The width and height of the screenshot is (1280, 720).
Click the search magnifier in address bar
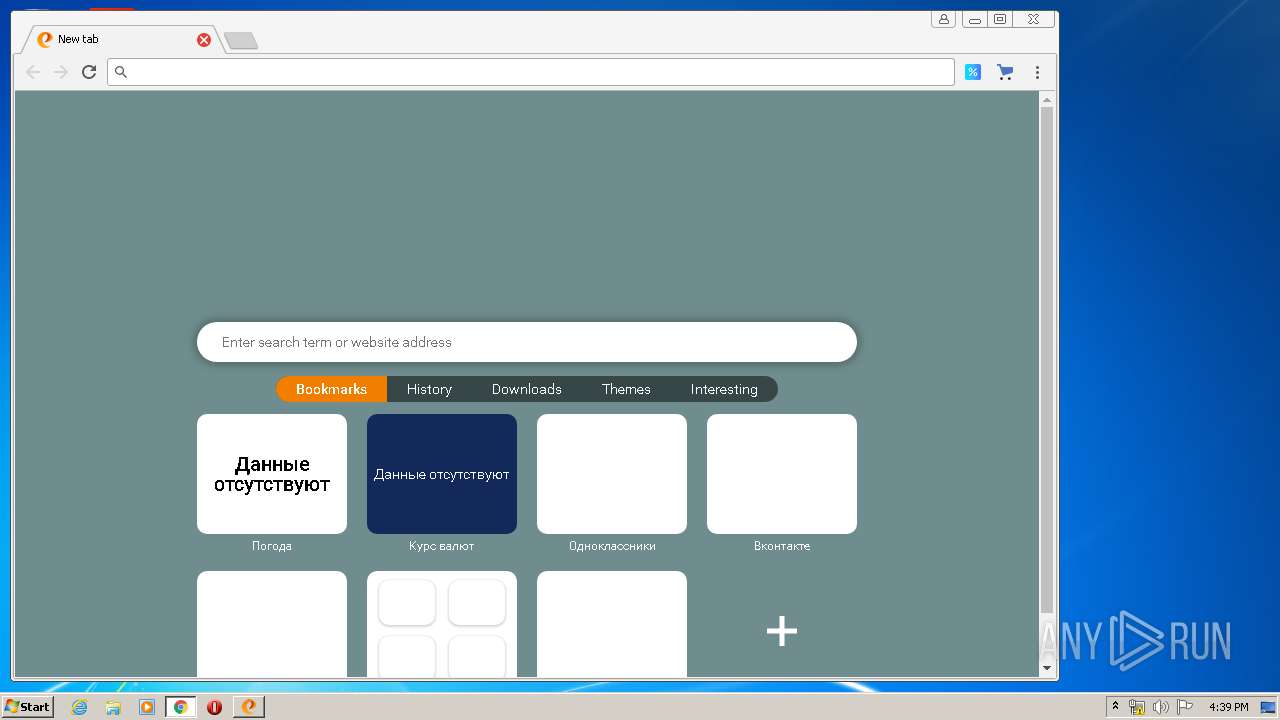tap(121, 72)
